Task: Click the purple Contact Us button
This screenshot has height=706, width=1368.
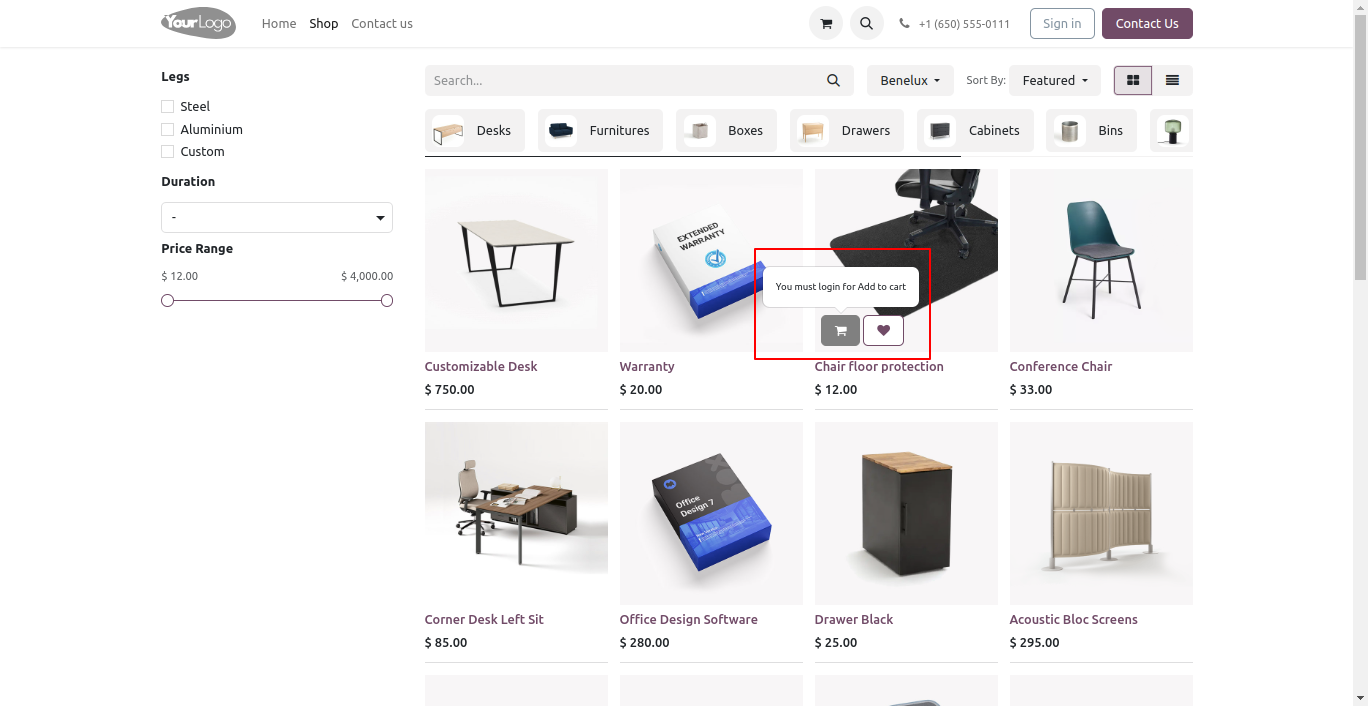Action: (1147, 23)
